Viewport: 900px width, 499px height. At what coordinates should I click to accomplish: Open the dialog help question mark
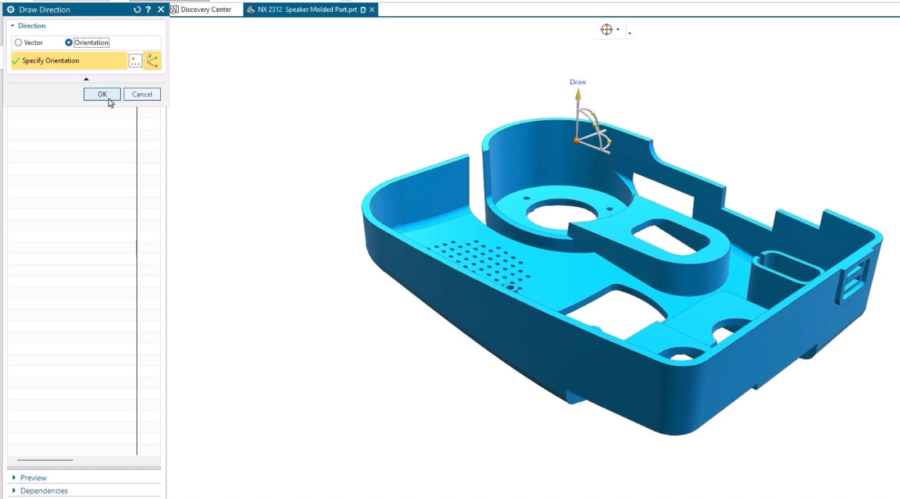tap(149, 9)
